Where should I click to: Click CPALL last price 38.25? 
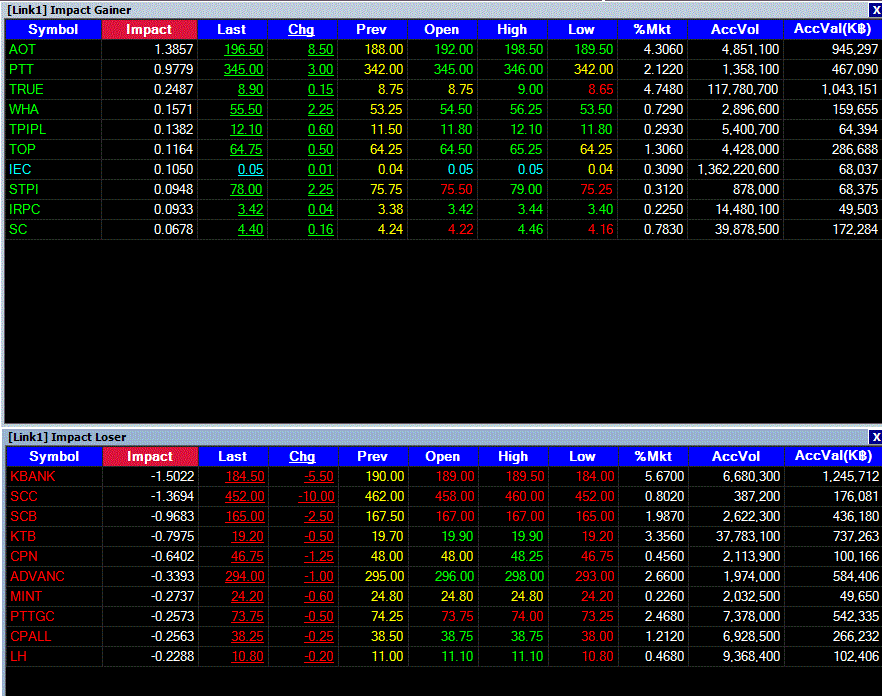click(x=248, y=636)
